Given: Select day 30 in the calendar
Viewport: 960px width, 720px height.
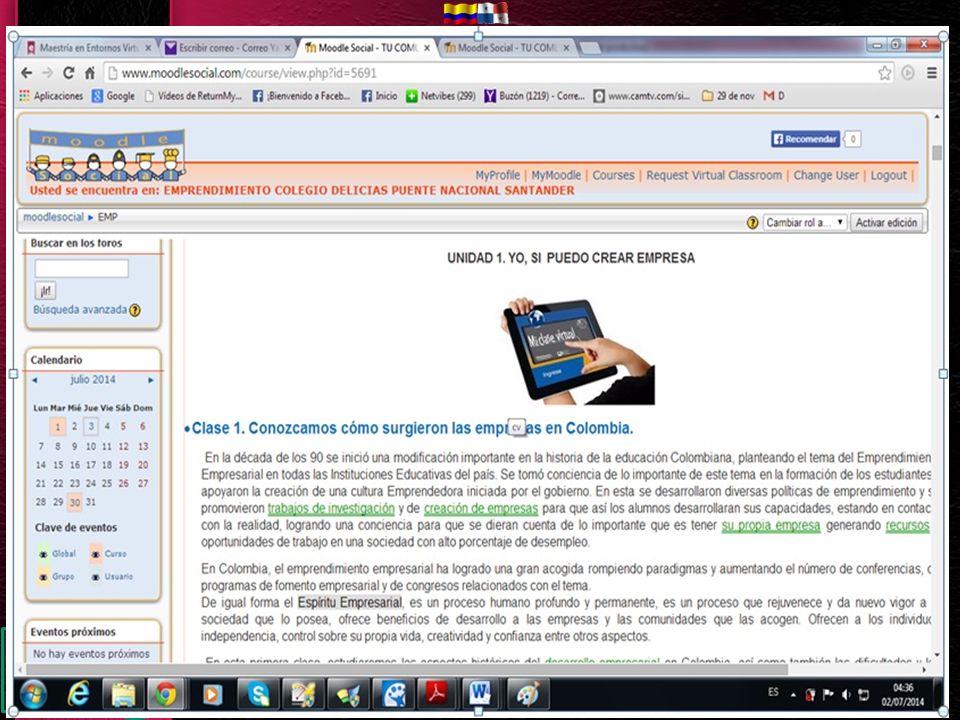Looking at the screenshot, I should click(x=74, y=502).
